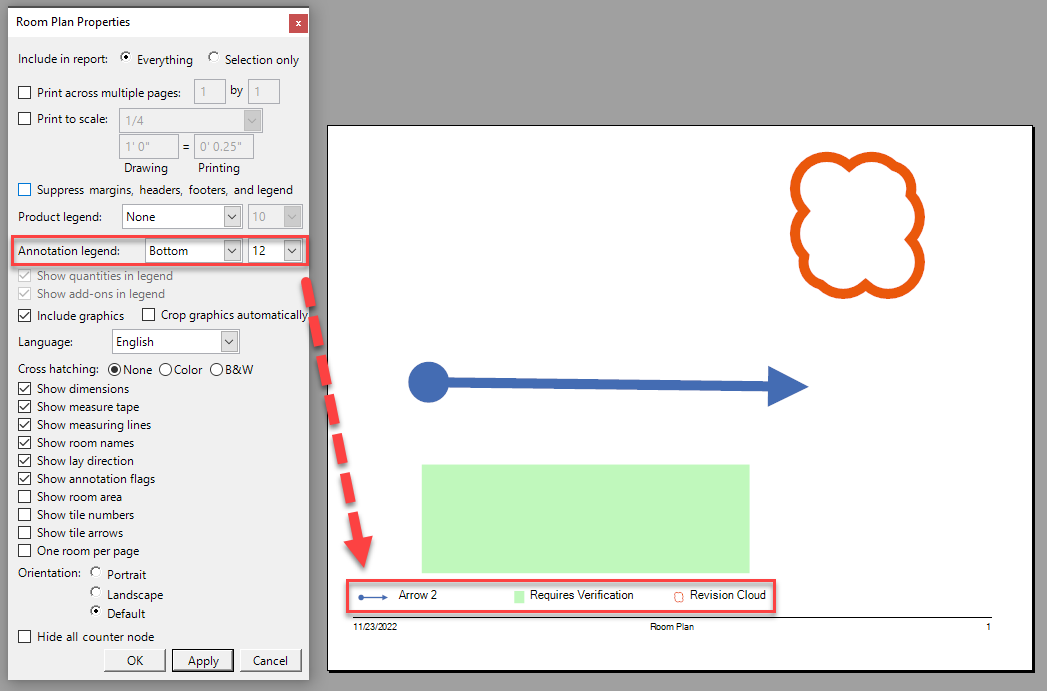Viewport: 1047px width, 691px height.
Task: Click the green Requires Verification rectangle in preview
Action: click(x=585, y=518)
